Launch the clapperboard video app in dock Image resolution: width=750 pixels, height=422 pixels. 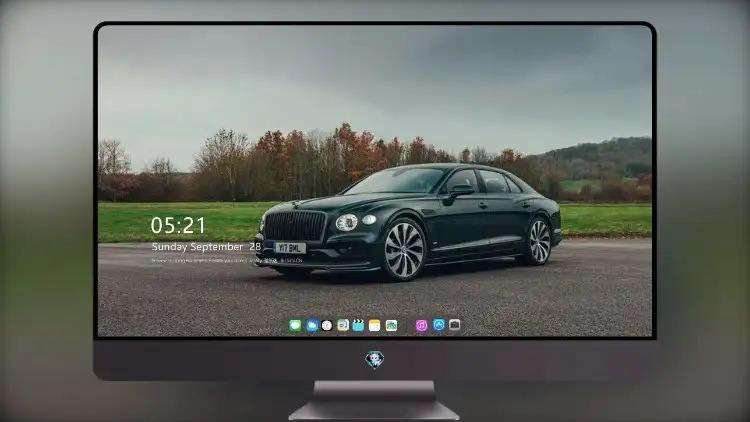[358, 325]
